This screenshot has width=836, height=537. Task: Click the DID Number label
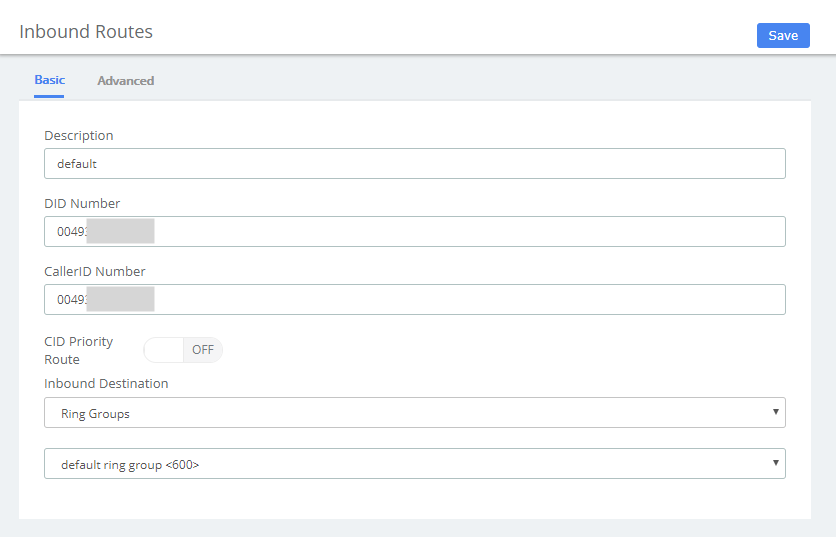pyautogui.click(x=82, y=203)
